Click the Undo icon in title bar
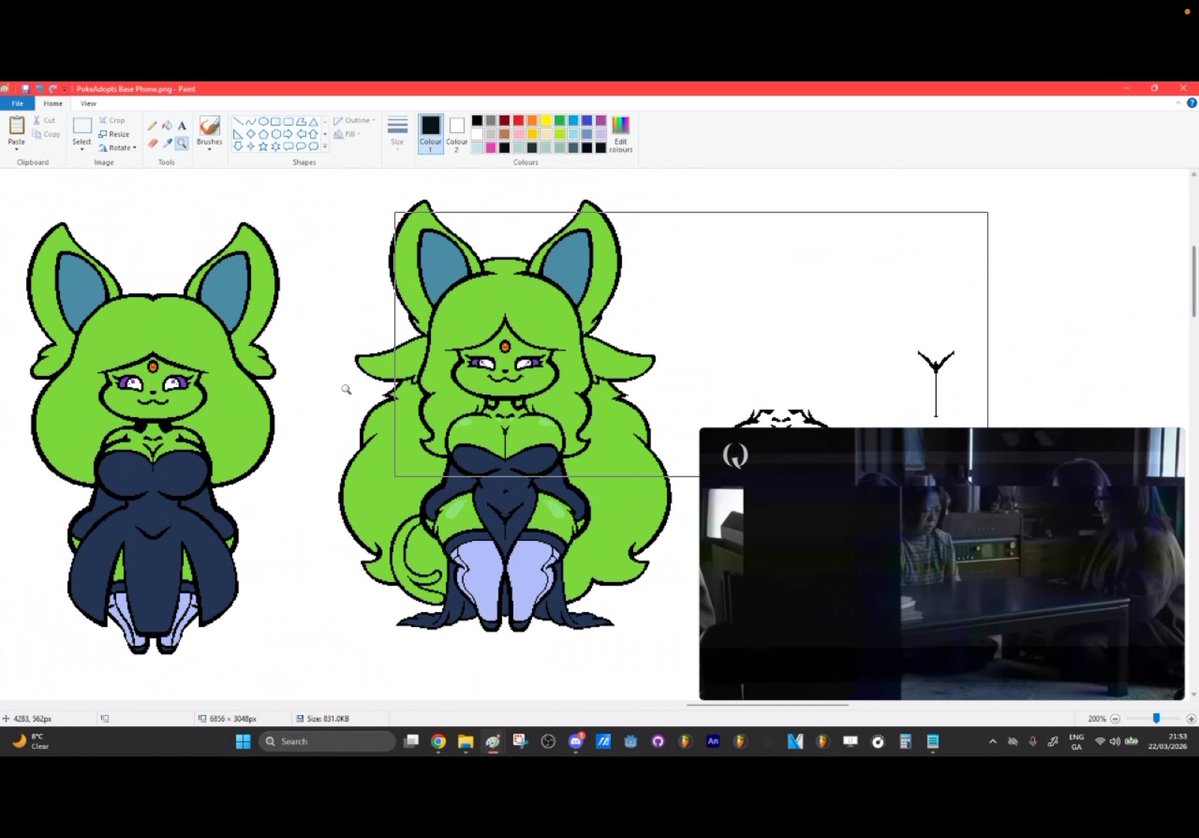This screenshot has height=838, width=1199. (39, 89)
